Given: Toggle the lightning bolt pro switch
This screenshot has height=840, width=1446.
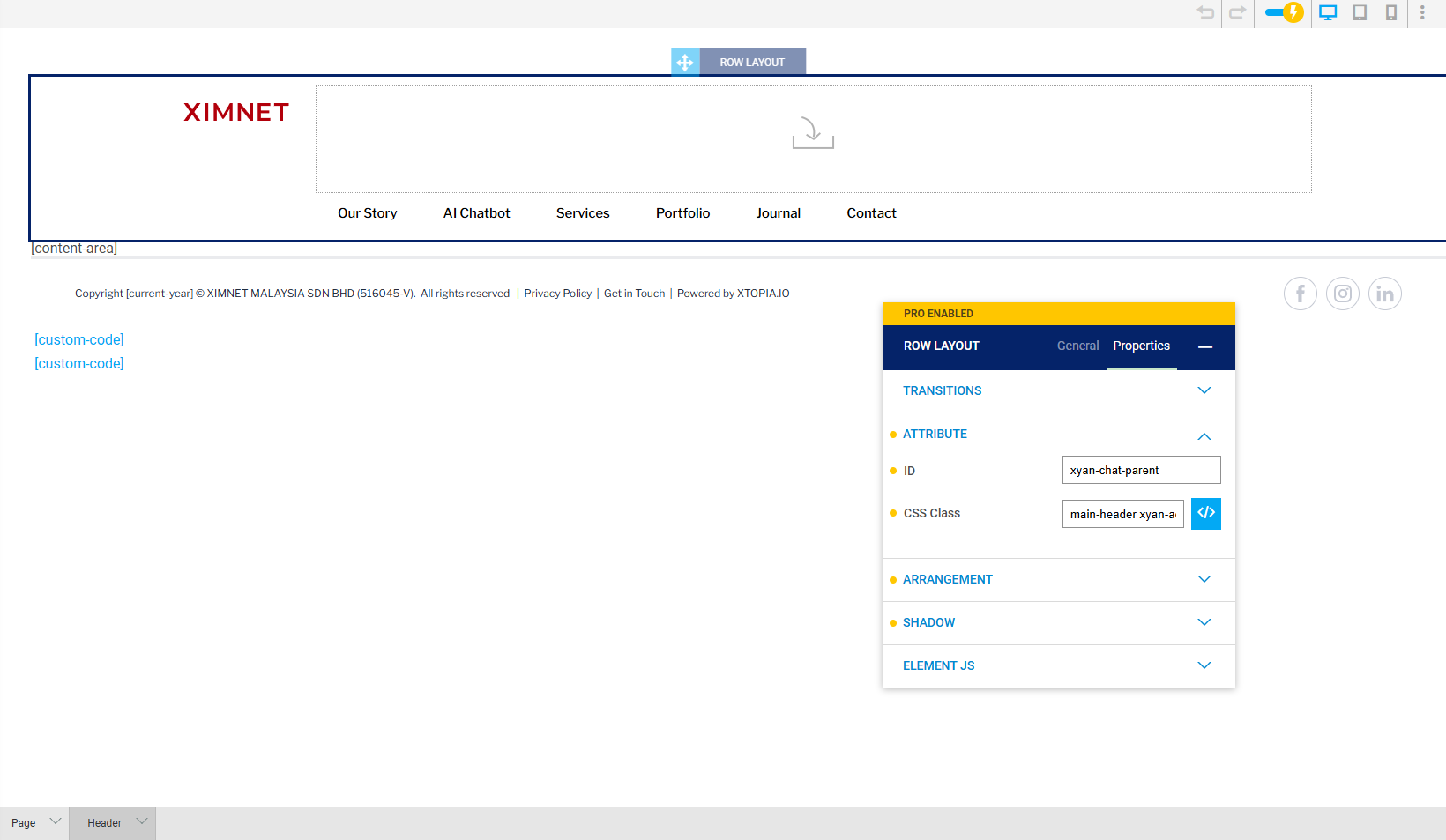Looking at the screenshot, I should pyautogui.click(x=1284, y=12).
